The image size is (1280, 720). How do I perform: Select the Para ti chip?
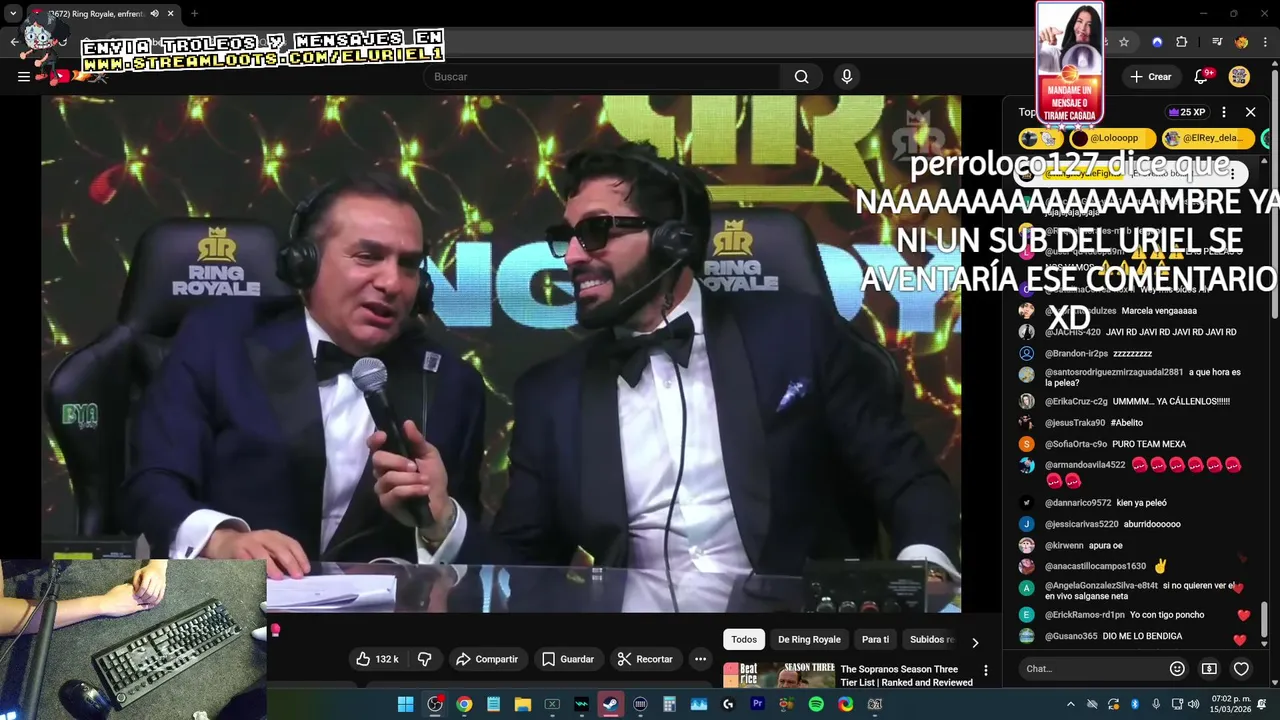coord(875,640)
